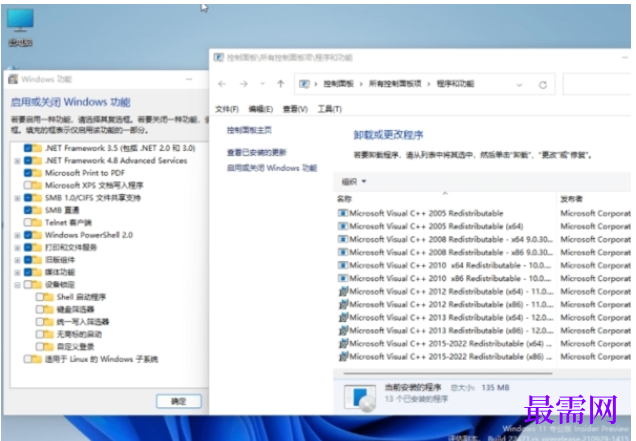
Task: Open the File (F) menu
Action: (x=227, y=109)
